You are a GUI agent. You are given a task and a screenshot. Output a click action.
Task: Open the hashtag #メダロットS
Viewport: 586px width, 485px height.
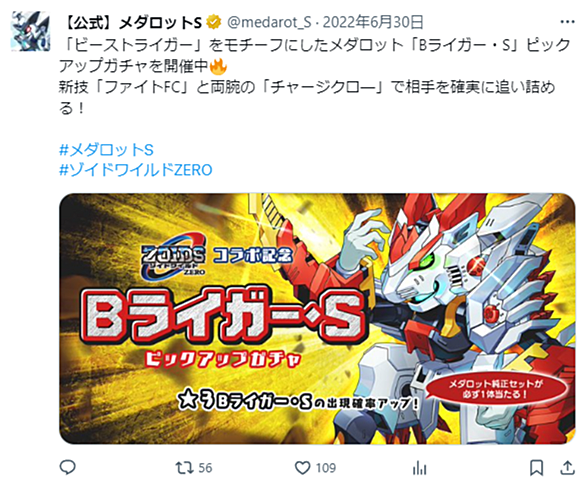pyautogui.click(x=107, y=150)
